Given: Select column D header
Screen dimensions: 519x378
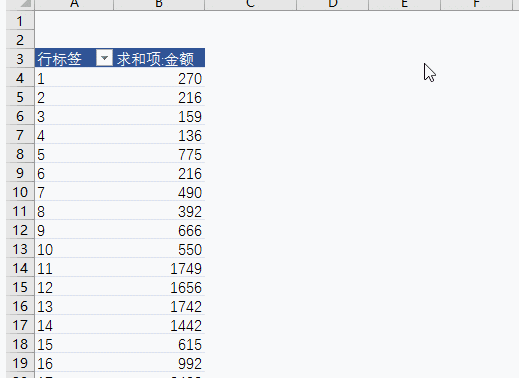Looking at the screenshot, I should [332, 5].
